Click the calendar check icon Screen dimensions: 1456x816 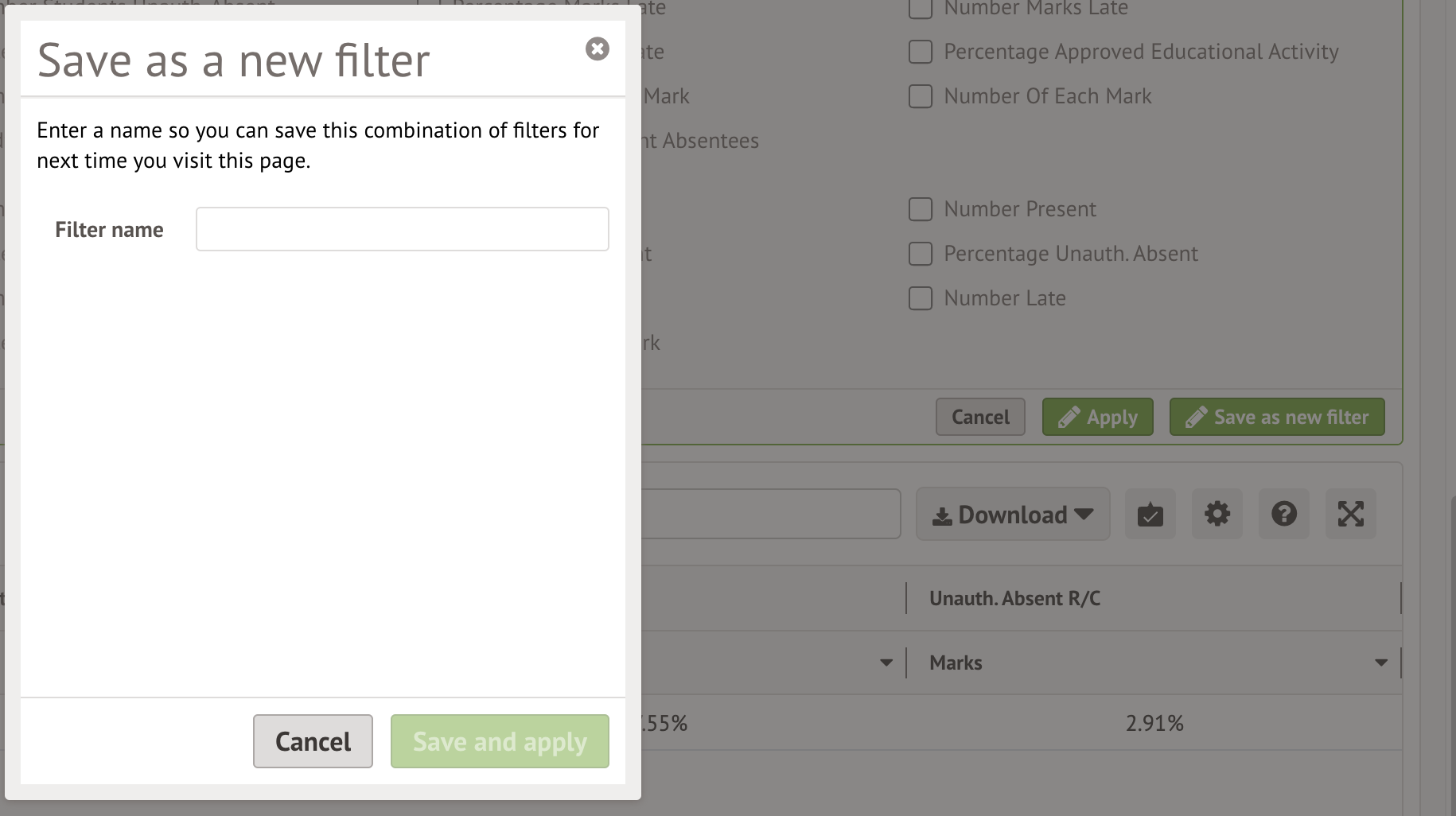[1150, 515]
